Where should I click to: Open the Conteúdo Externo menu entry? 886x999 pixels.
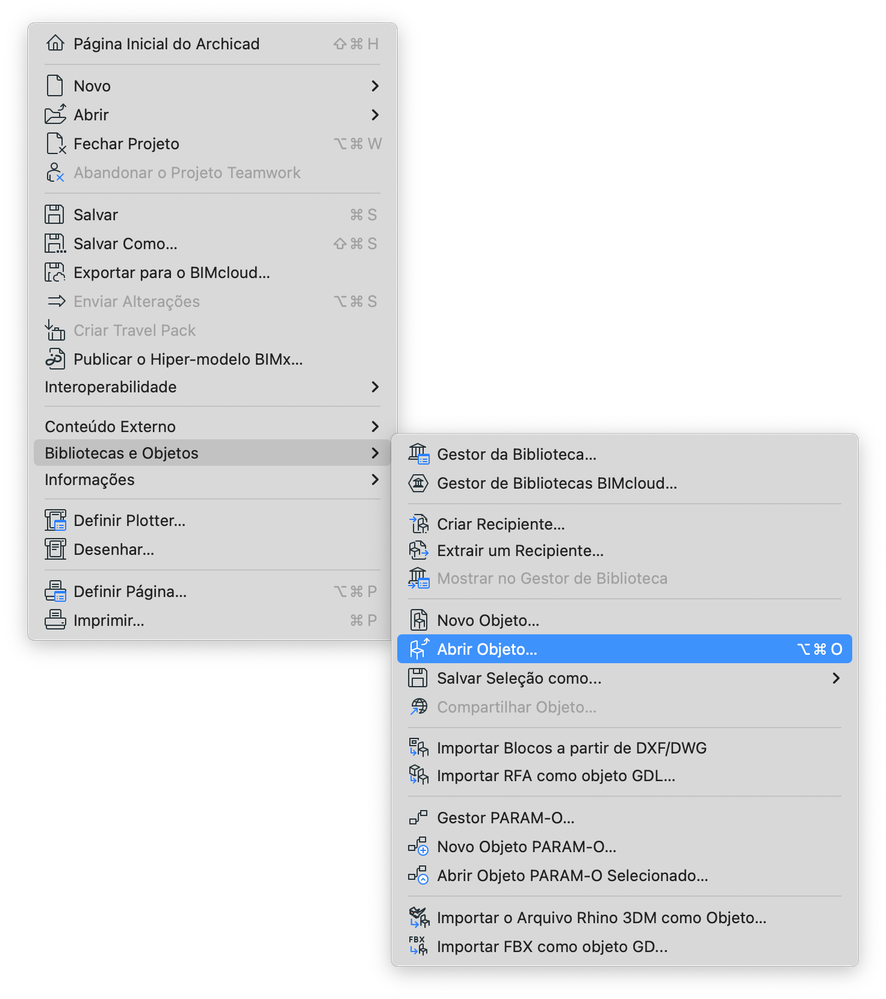tap(212, 426)
